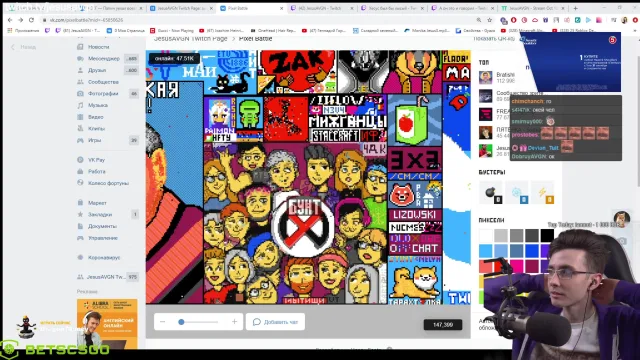Select the bomb booster
This screenshot has width=640, height=360.
pyautogui.click(x=490, y=192)
